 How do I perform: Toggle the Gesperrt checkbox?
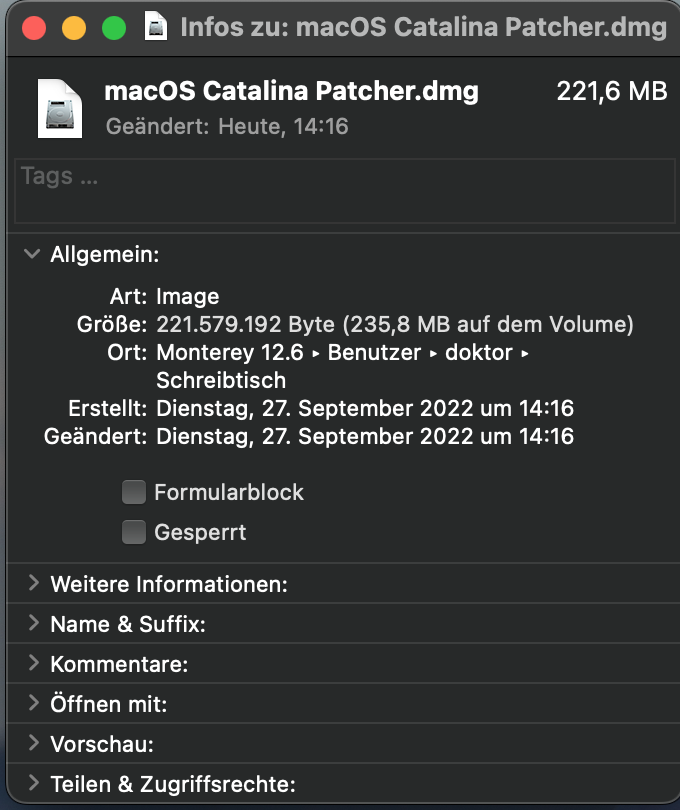pos(134,532)
